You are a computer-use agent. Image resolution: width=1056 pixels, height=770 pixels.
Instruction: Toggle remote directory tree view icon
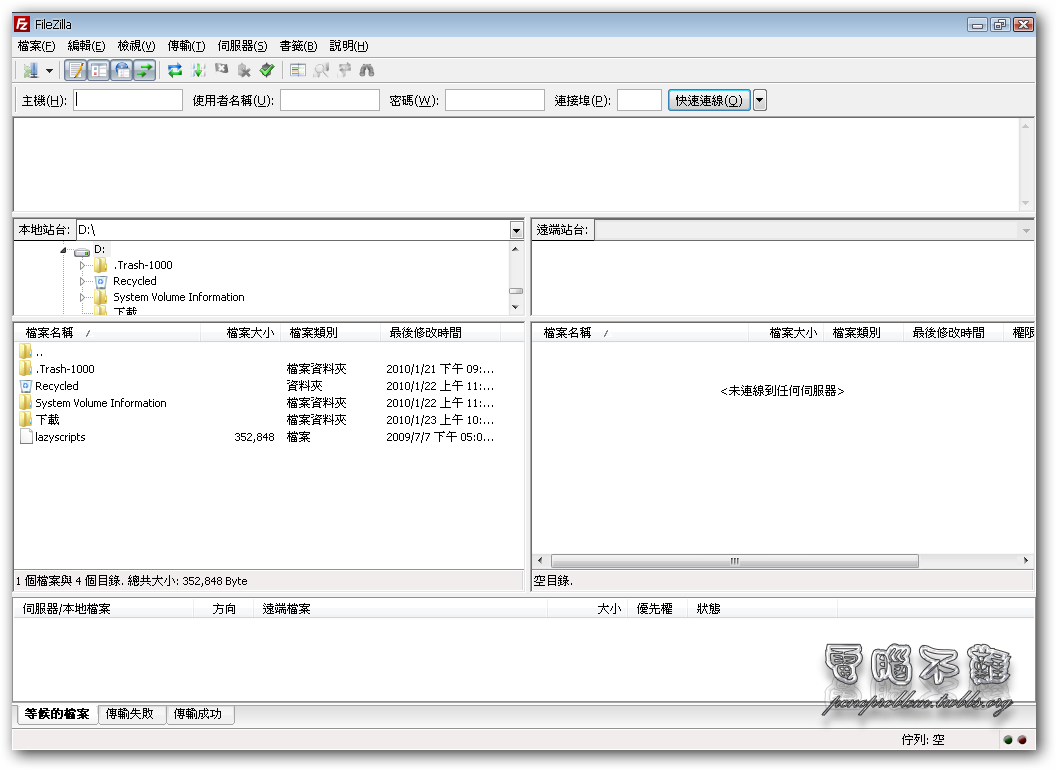tap(122, 70)
